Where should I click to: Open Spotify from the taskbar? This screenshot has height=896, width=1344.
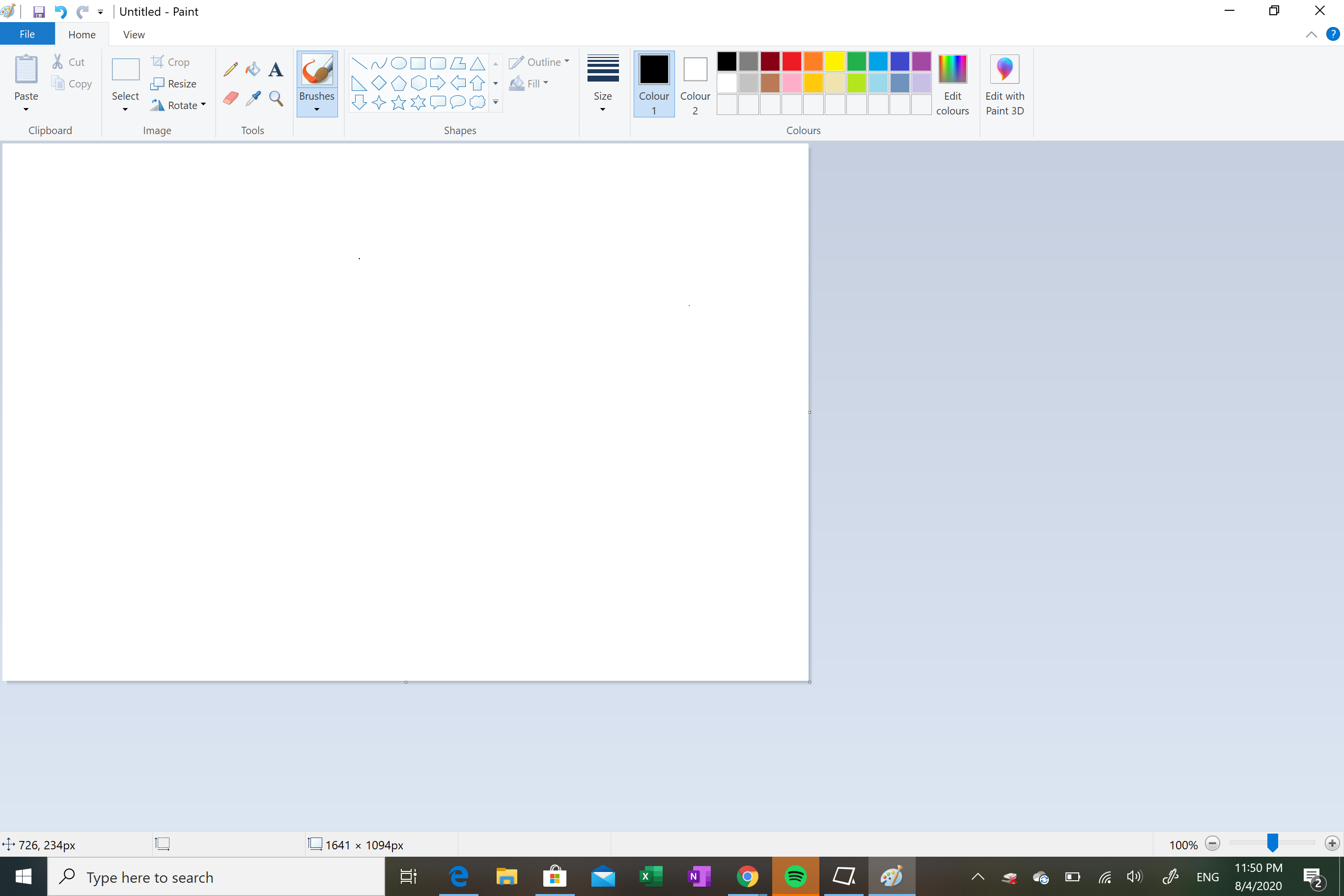(795, 876)
